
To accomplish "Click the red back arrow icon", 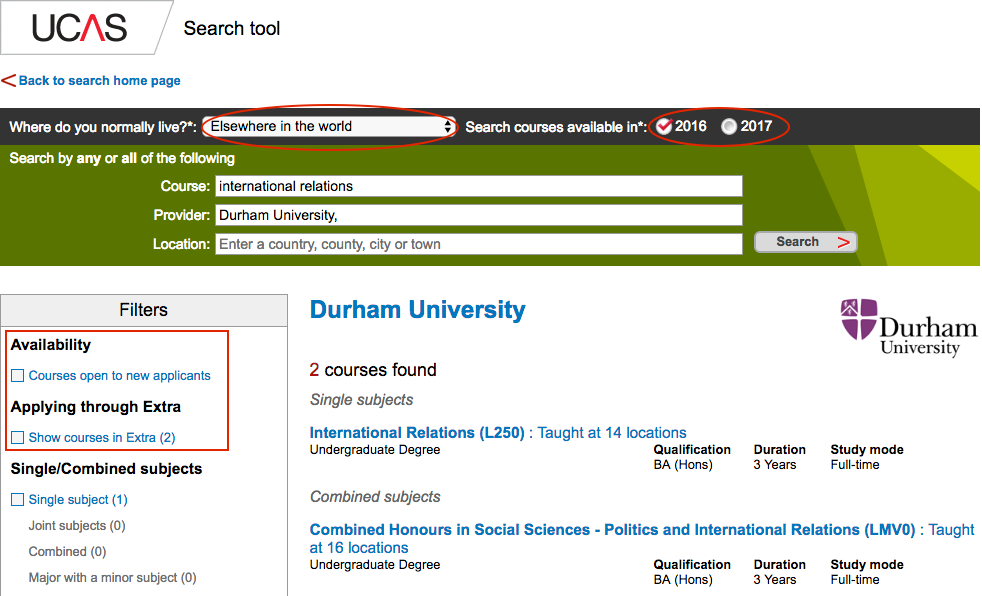I will [x=8, y=80].
